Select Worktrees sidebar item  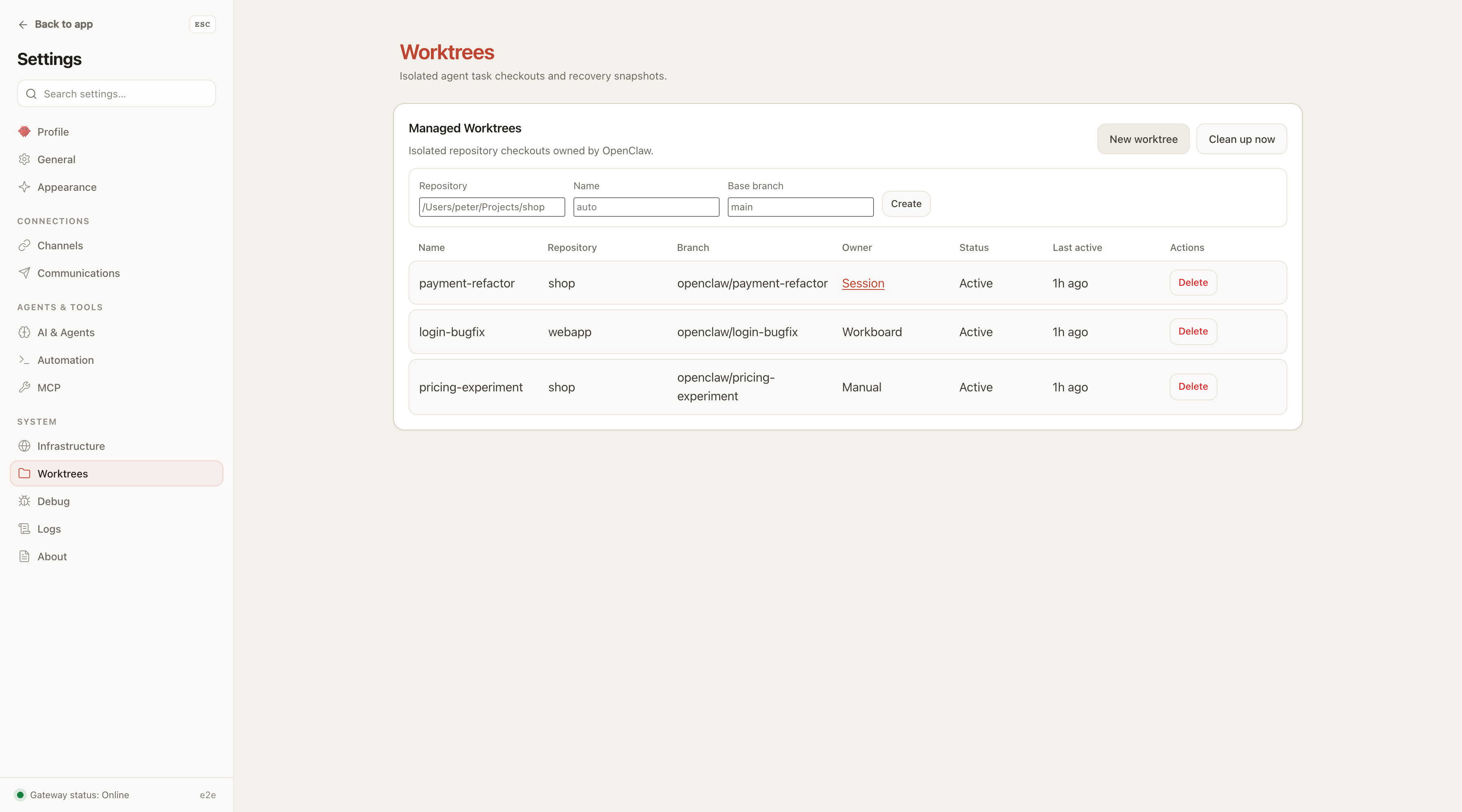coord(116,473)
